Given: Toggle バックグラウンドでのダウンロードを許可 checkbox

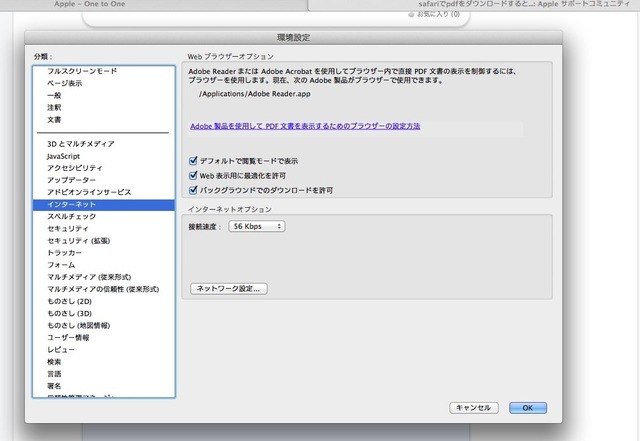Looking at the screenshot, I should pyautogui.click(x=193, y=190).
